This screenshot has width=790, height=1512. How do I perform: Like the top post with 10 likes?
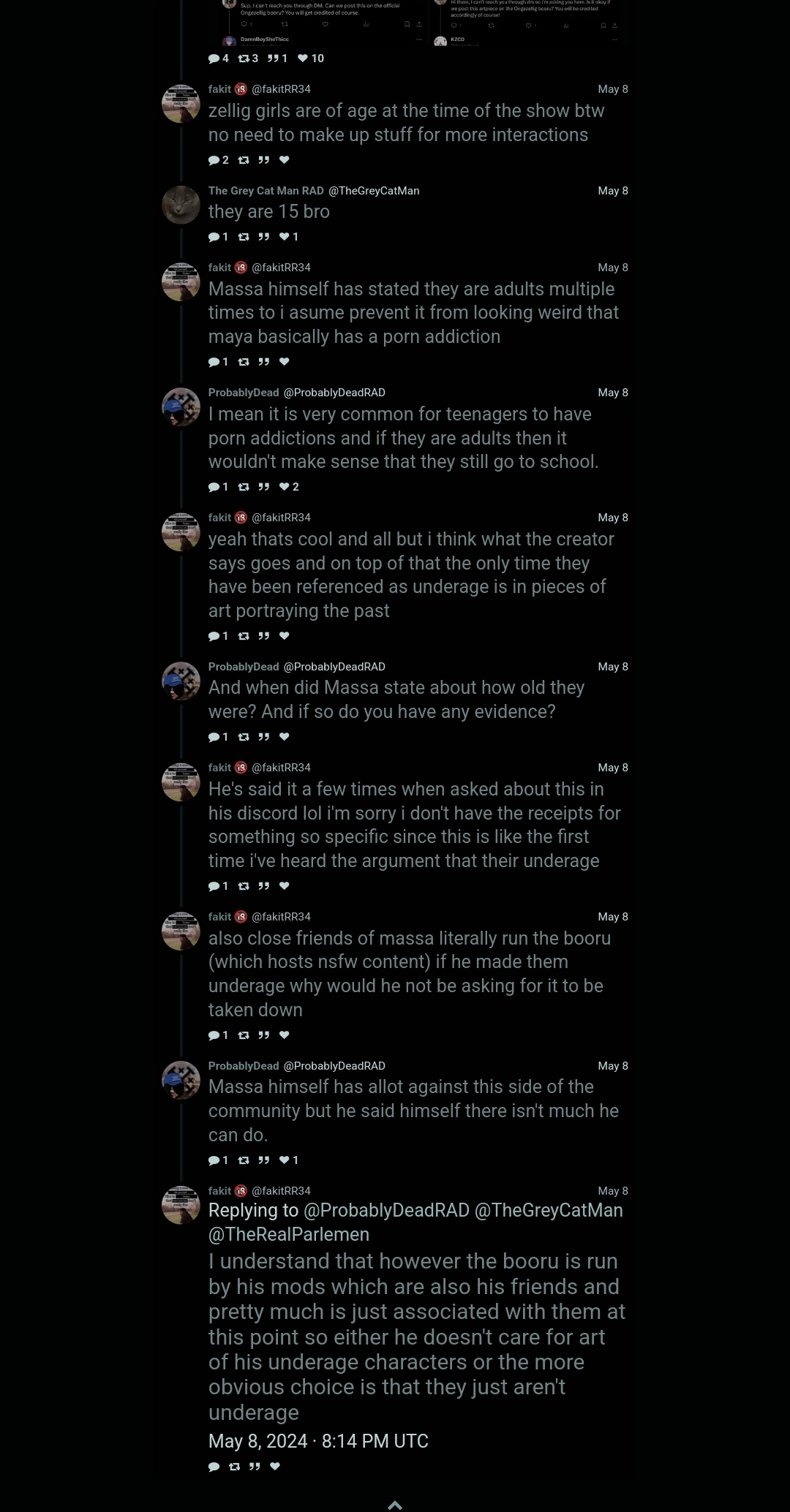(303, 58)
